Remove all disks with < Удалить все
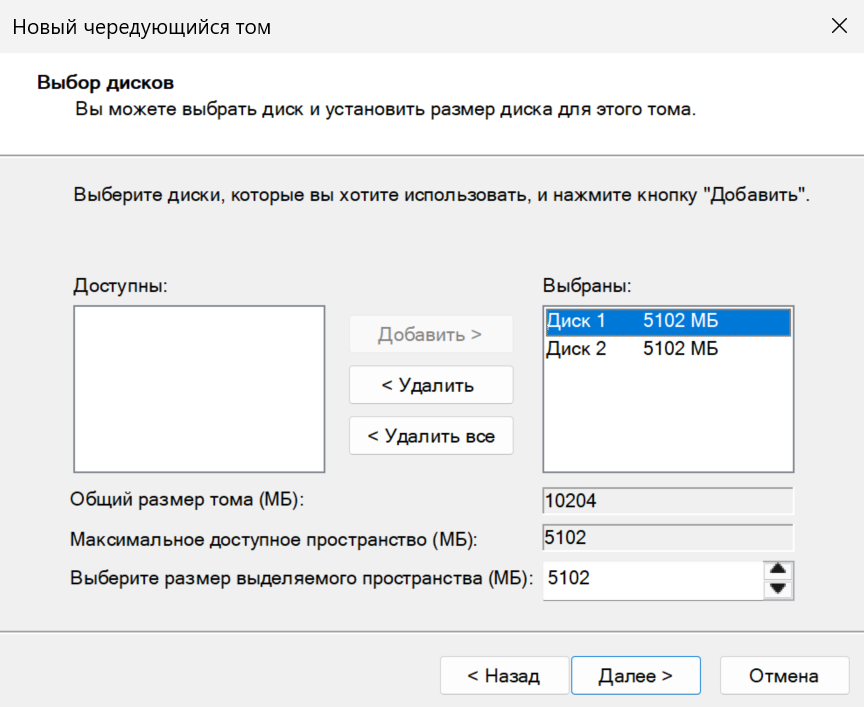 [431, 436]
